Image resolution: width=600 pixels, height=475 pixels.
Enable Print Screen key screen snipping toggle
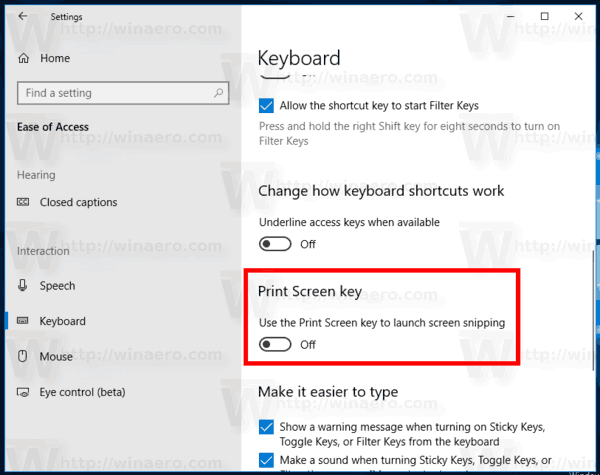(275, 344)
